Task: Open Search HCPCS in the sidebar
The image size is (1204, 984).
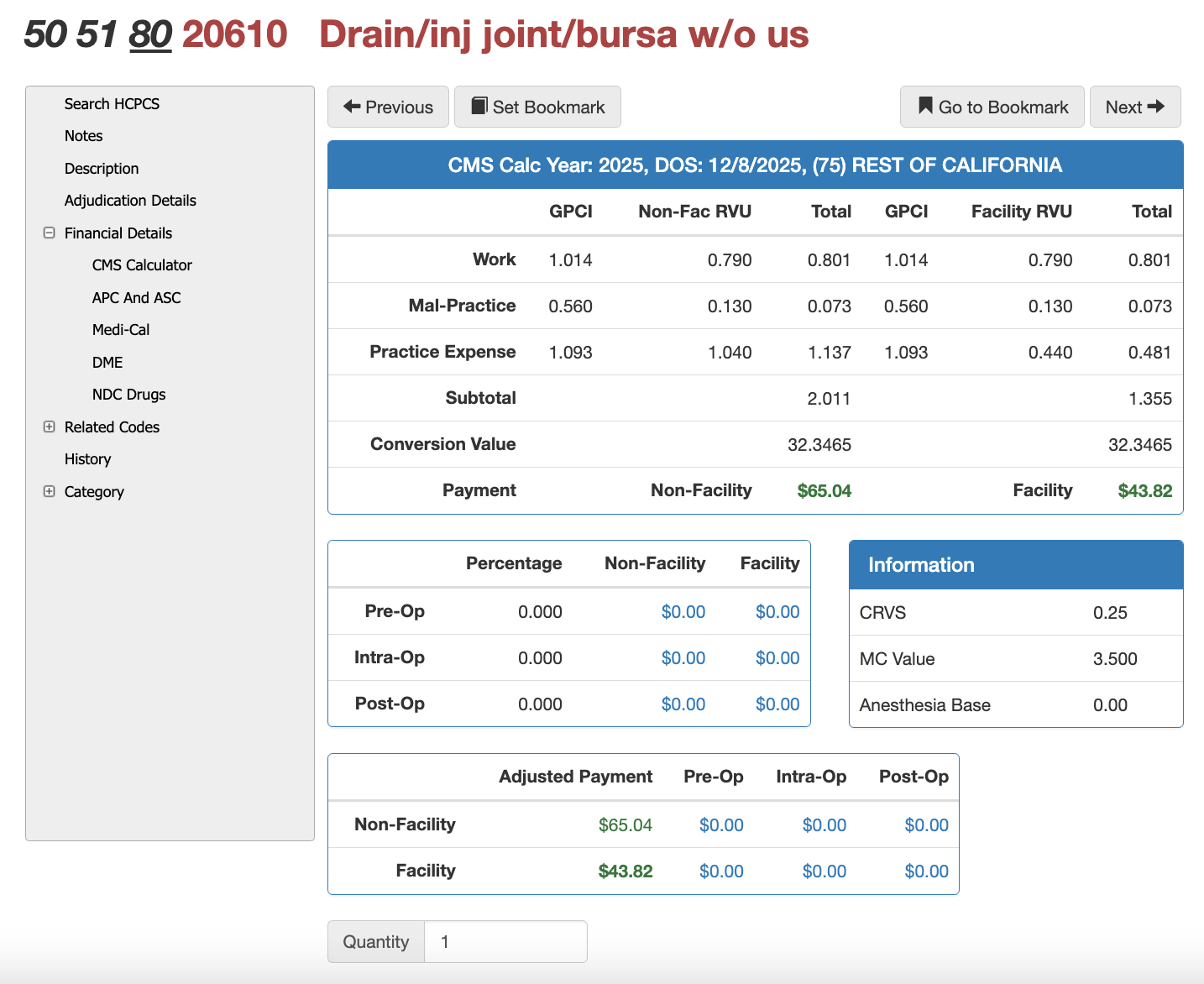Action: [113, 103]
